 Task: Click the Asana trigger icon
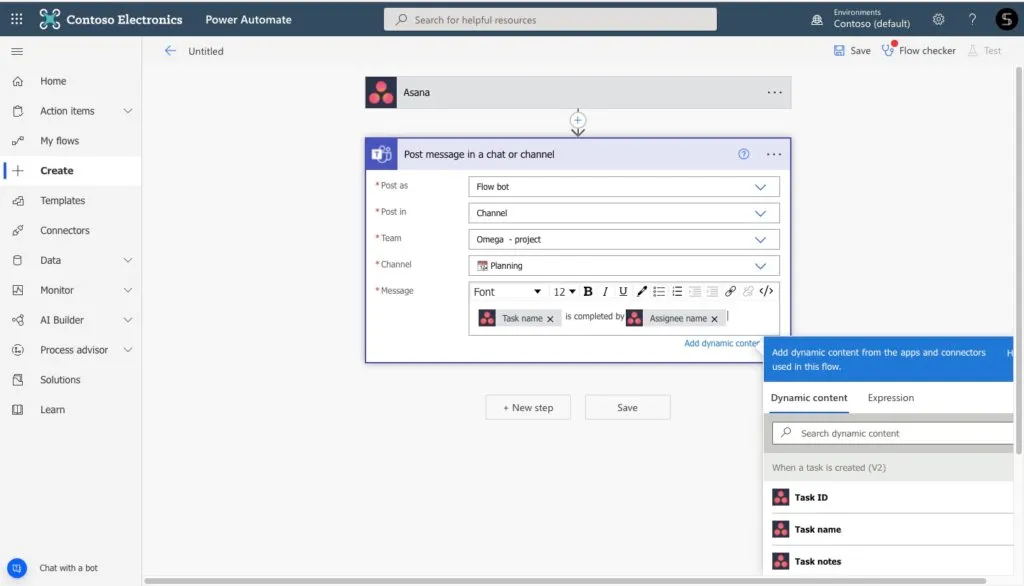tap(381, 92)
